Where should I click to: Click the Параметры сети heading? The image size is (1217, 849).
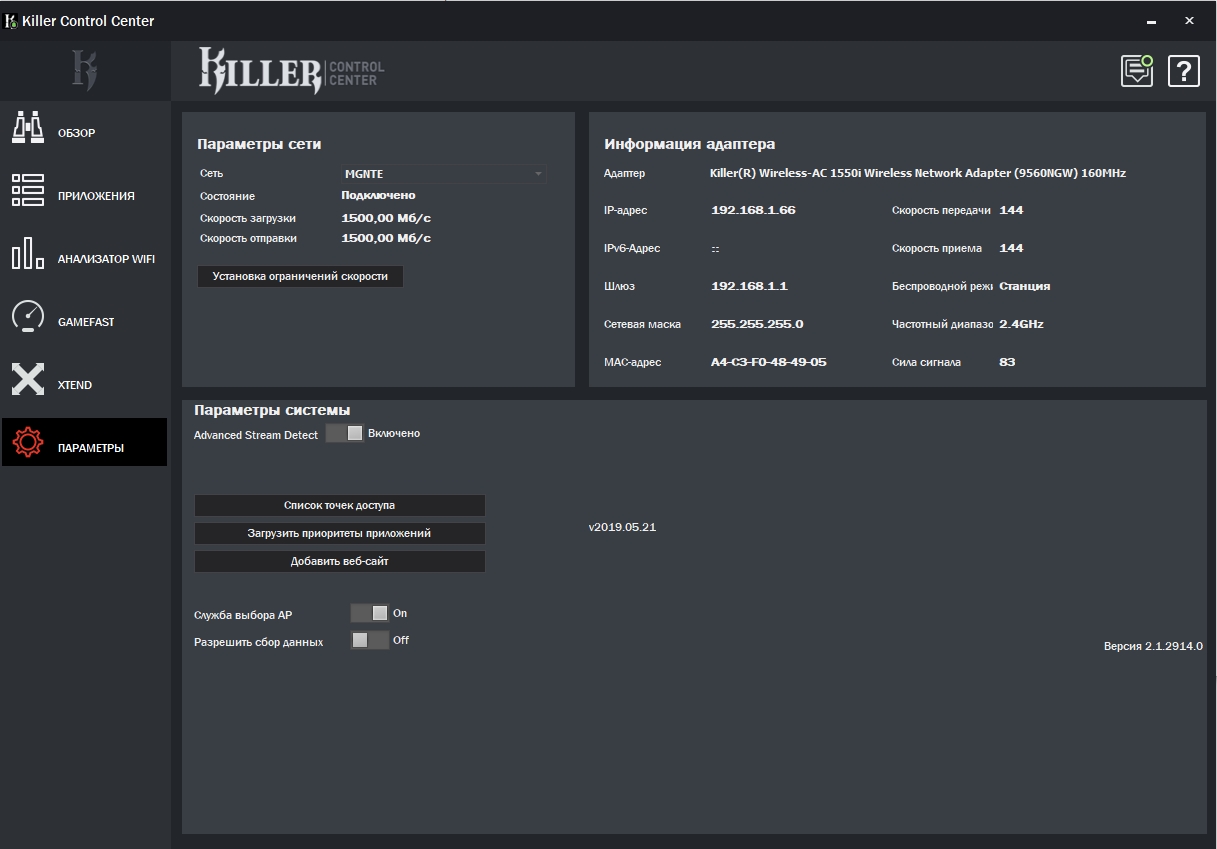(x=259, y=144)
